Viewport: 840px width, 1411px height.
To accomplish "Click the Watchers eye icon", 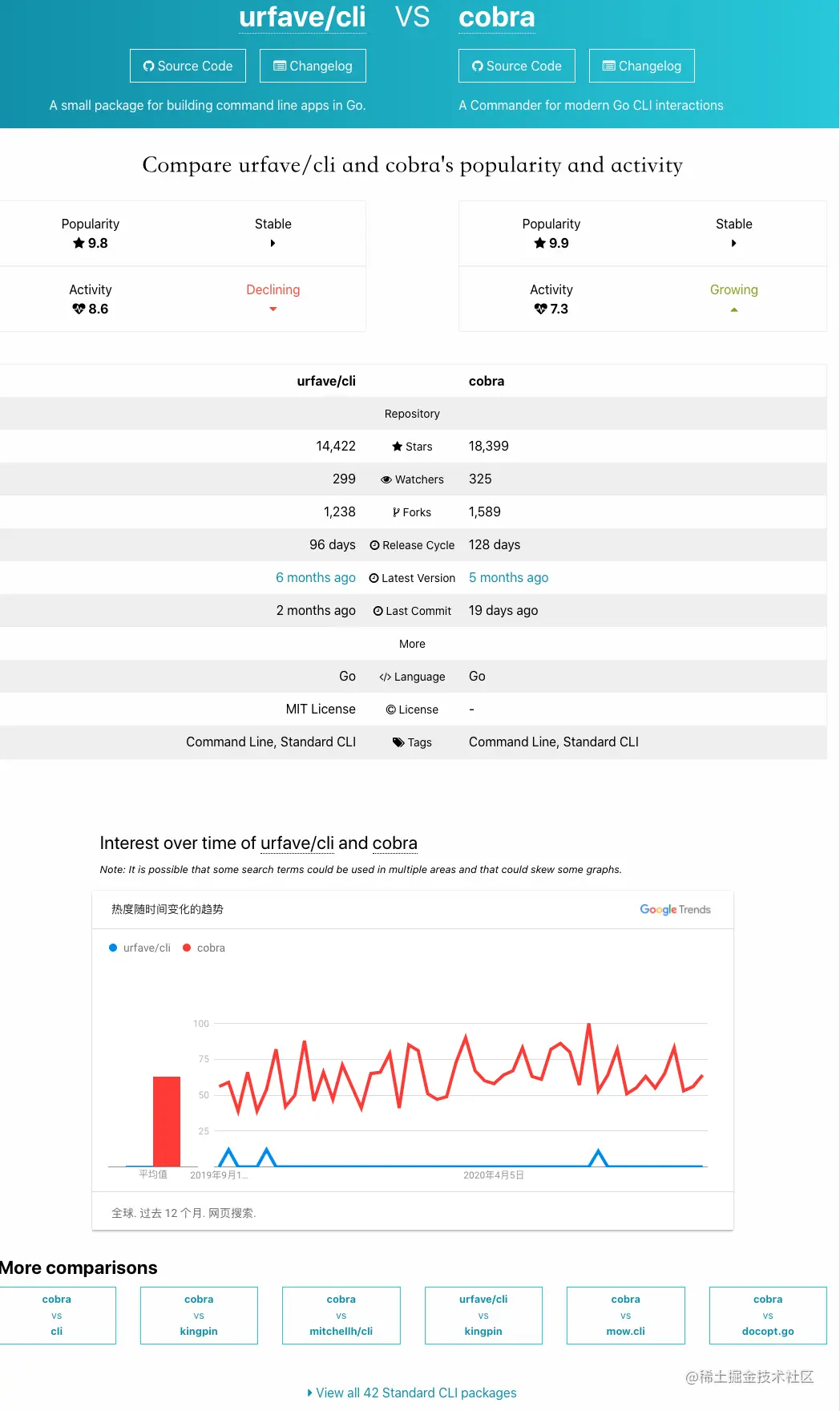I will [386, 479].
